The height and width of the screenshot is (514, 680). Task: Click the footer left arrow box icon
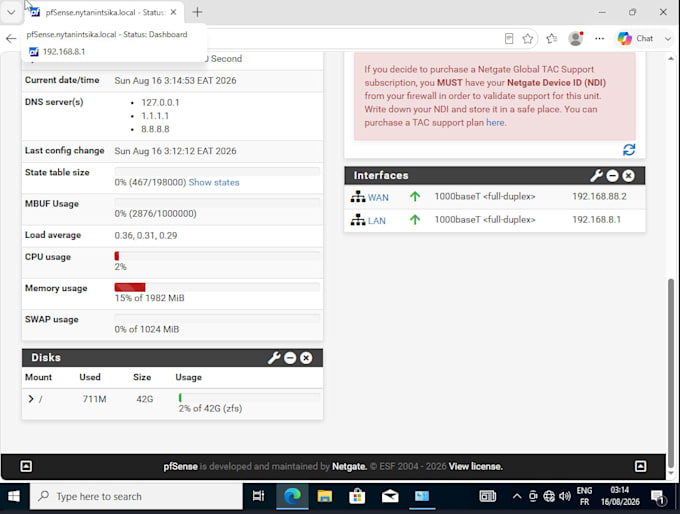point(26,466)
